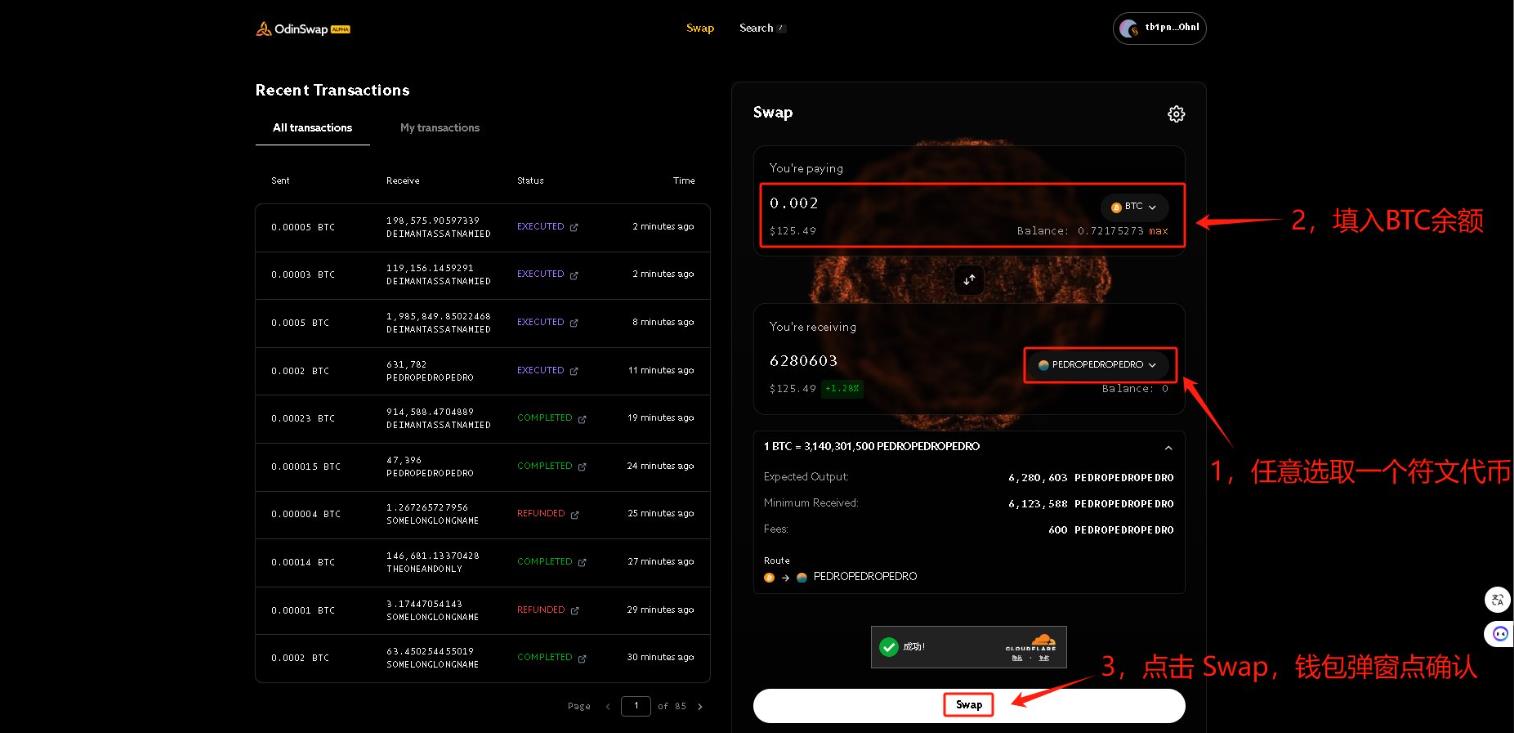Open the PEDROPEDROPEDRO receiving token dropdown

click(1099, 365)
